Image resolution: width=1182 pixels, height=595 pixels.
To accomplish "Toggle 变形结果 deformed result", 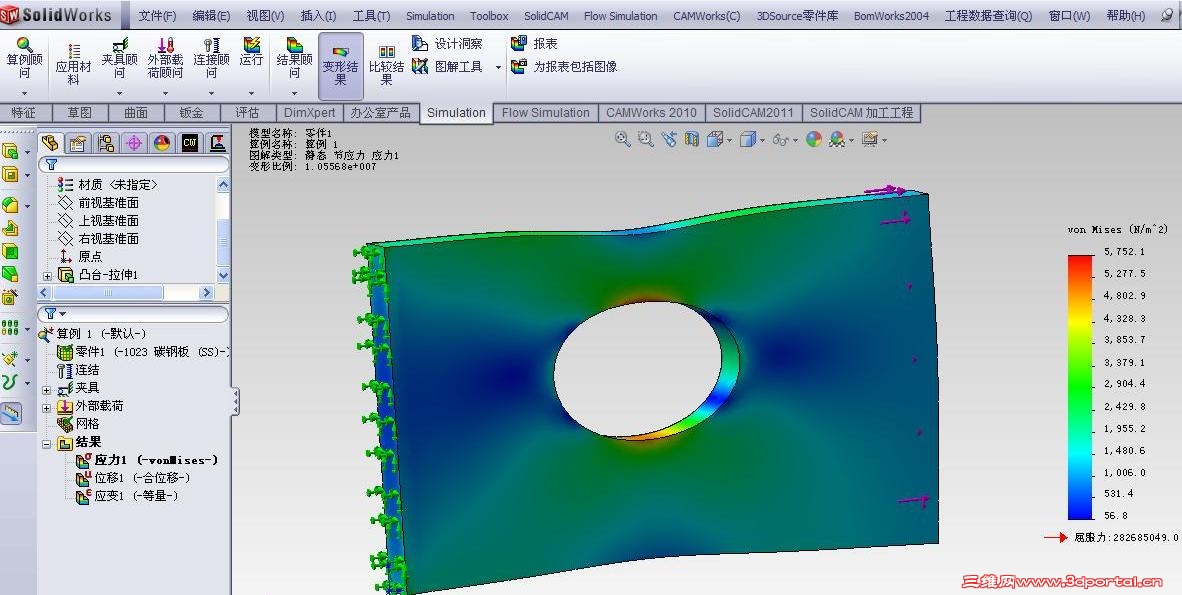I will [x=341, y=66].
